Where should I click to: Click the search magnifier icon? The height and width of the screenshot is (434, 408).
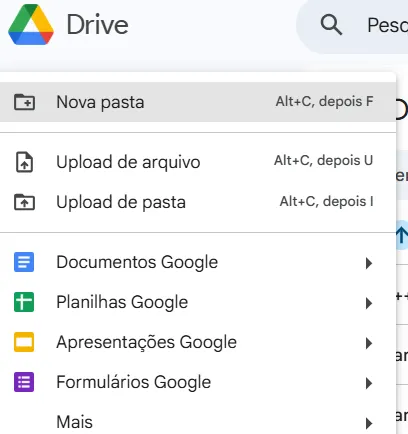[331, 25]
